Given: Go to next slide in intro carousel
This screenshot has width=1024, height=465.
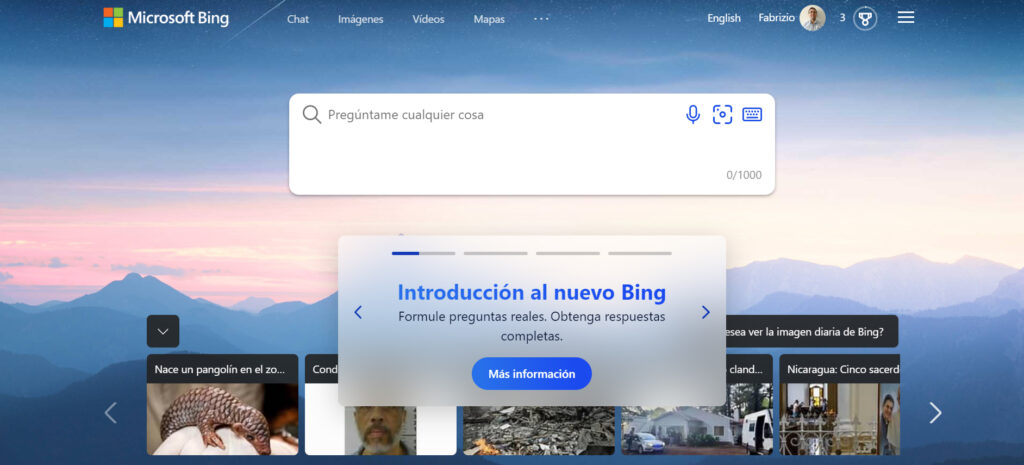Looking at the screenshot, I should click(x=705, y=312).
